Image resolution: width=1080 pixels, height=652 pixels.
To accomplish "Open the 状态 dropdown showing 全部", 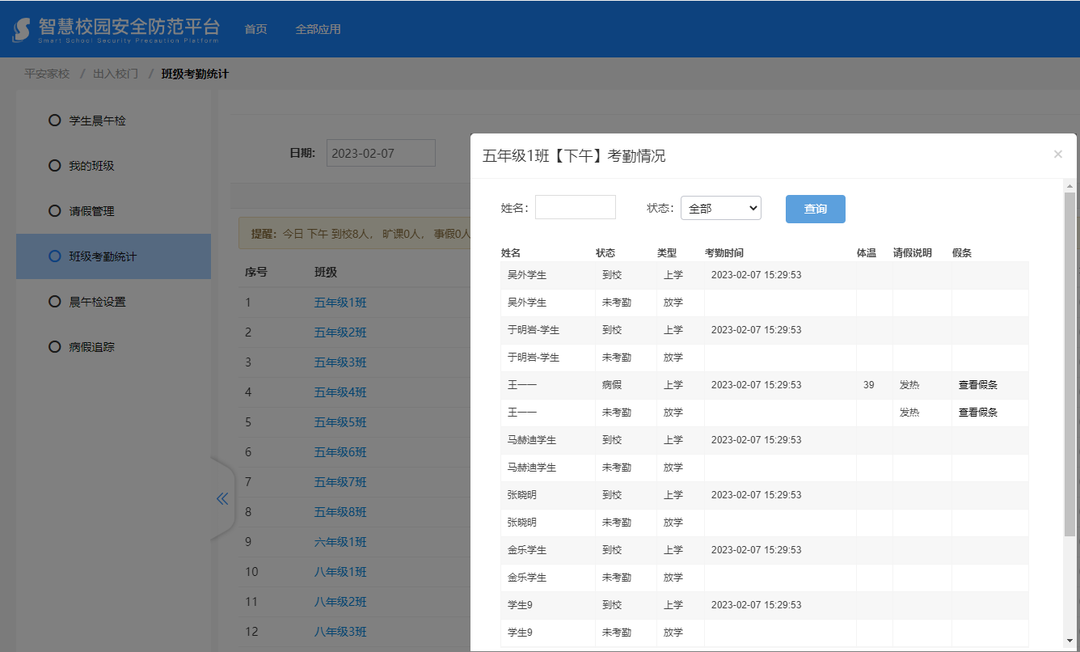I will pyautogui.click(x=720, y=208).
